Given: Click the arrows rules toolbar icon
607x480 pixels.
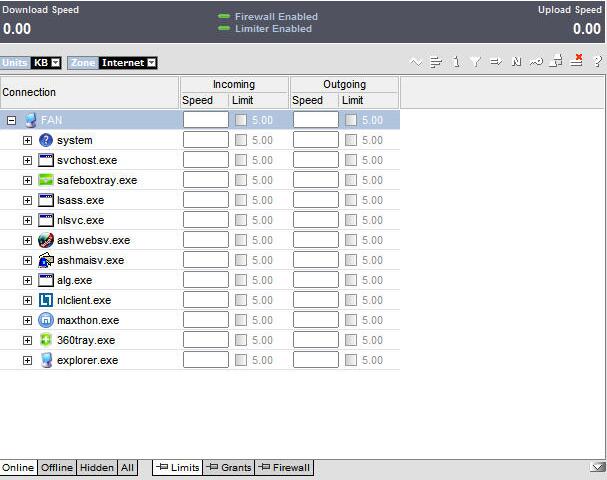Looking at the screenshot, I should (496, 62).
